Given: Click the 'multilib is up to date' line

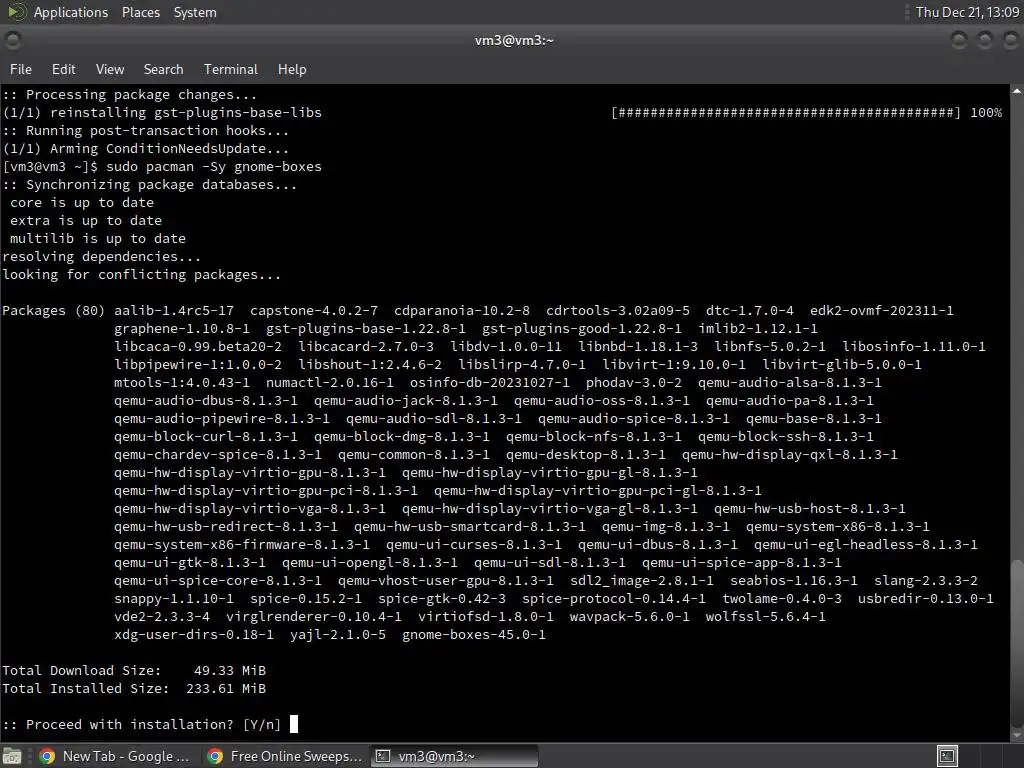Looking at the screenshot, I should (x=97, y=239).
